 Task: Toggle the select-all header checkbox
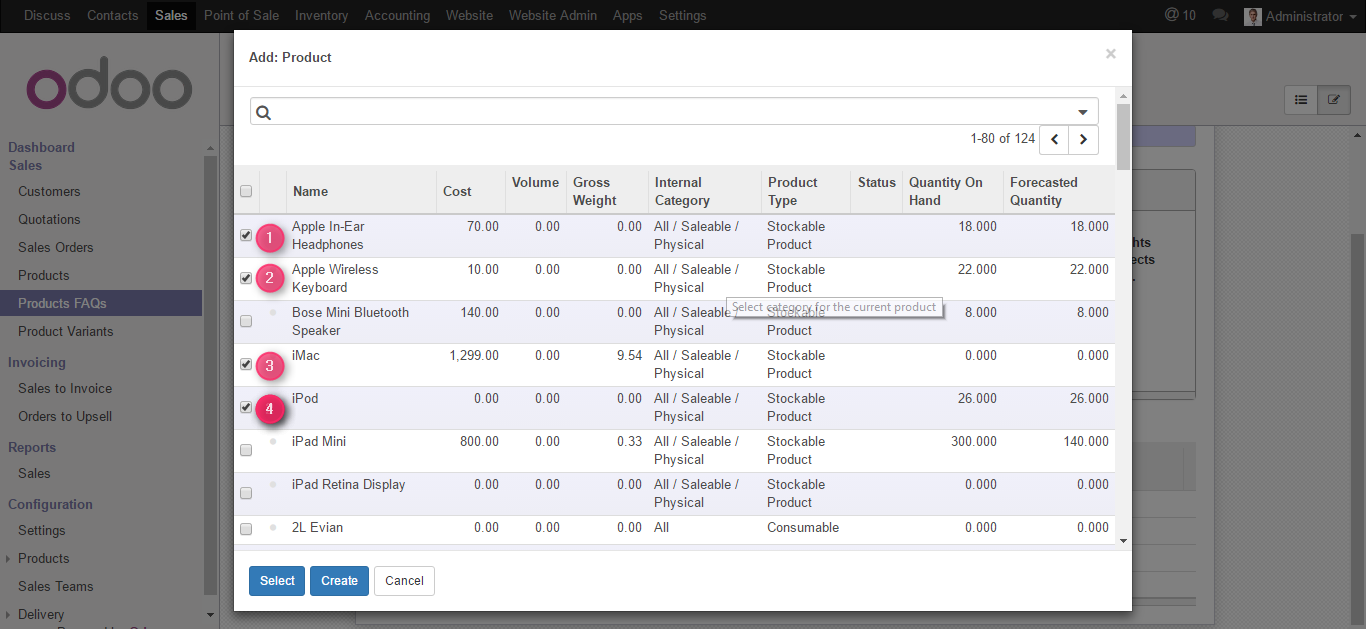pyautogui.click(x=246, y=192)
